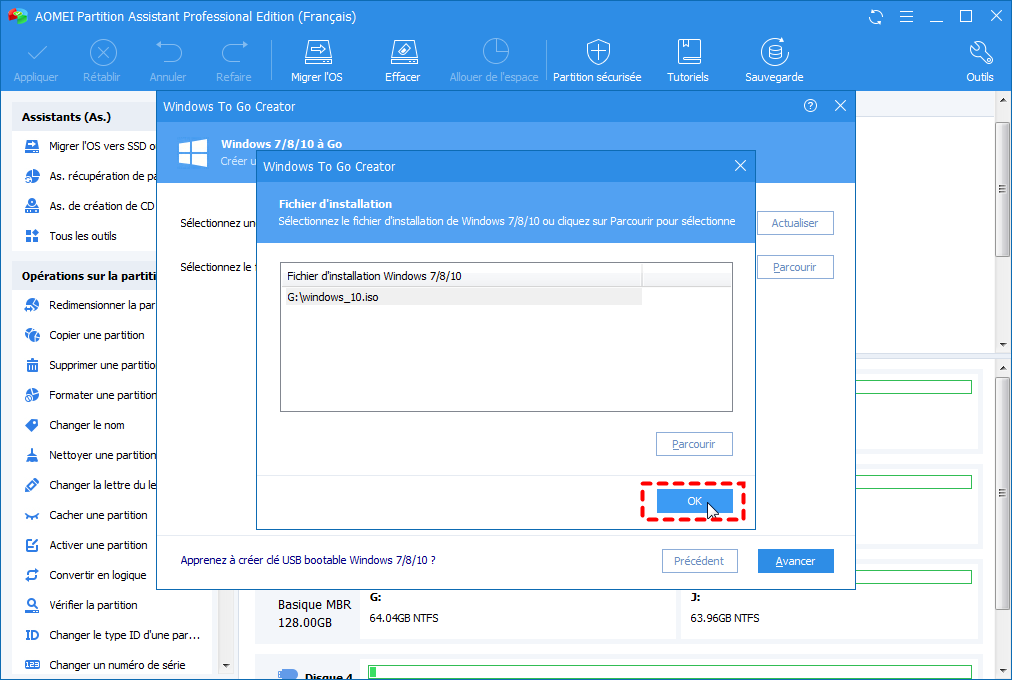This screenshot has width=1012, height=680.
Task: Choose Vérifier la partition
Action: point(81,605)
